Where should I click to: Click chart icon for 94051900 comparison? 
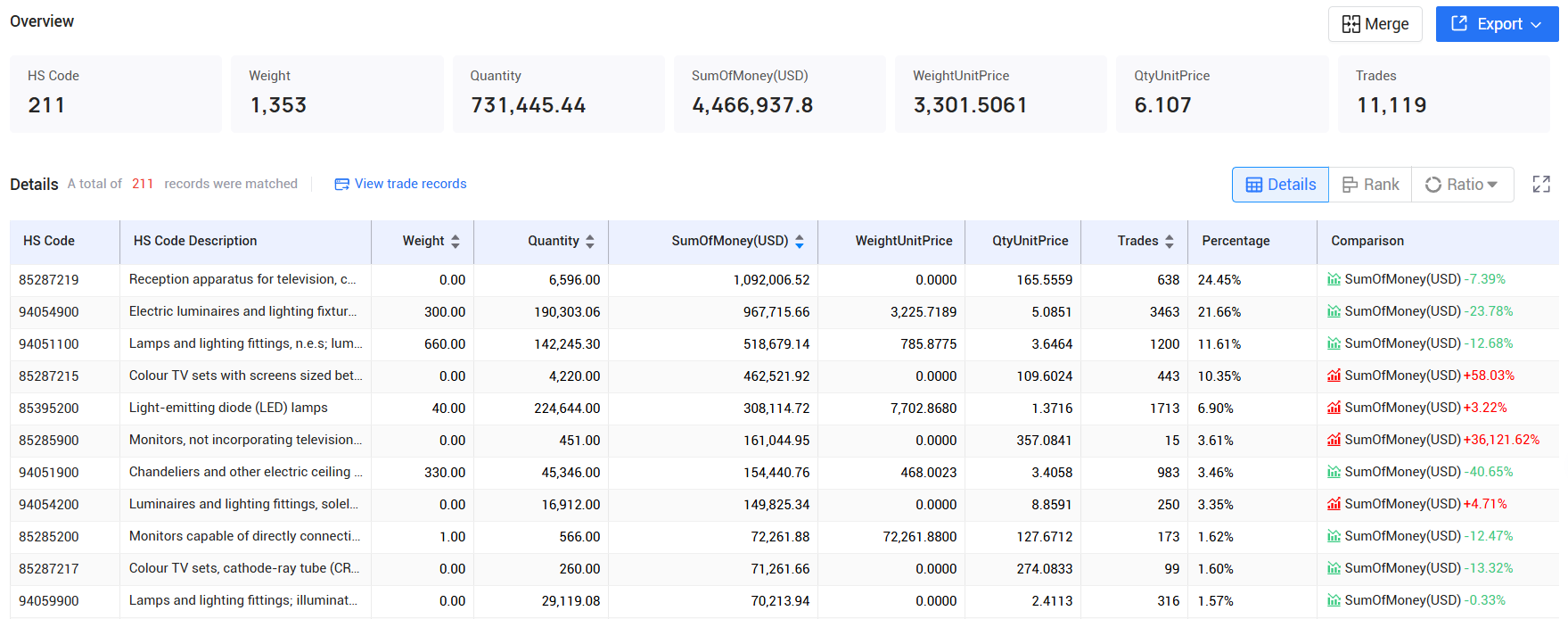click(1334, 472)
